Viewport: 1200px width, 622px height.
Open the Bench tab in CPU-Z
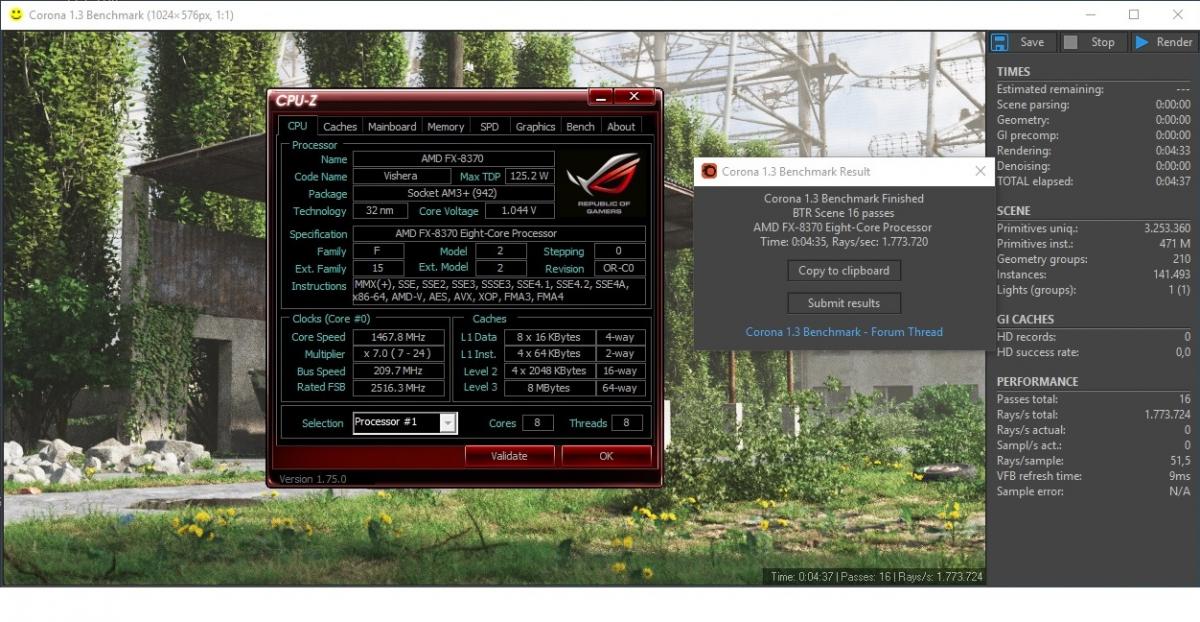click(x=581, y=127)
